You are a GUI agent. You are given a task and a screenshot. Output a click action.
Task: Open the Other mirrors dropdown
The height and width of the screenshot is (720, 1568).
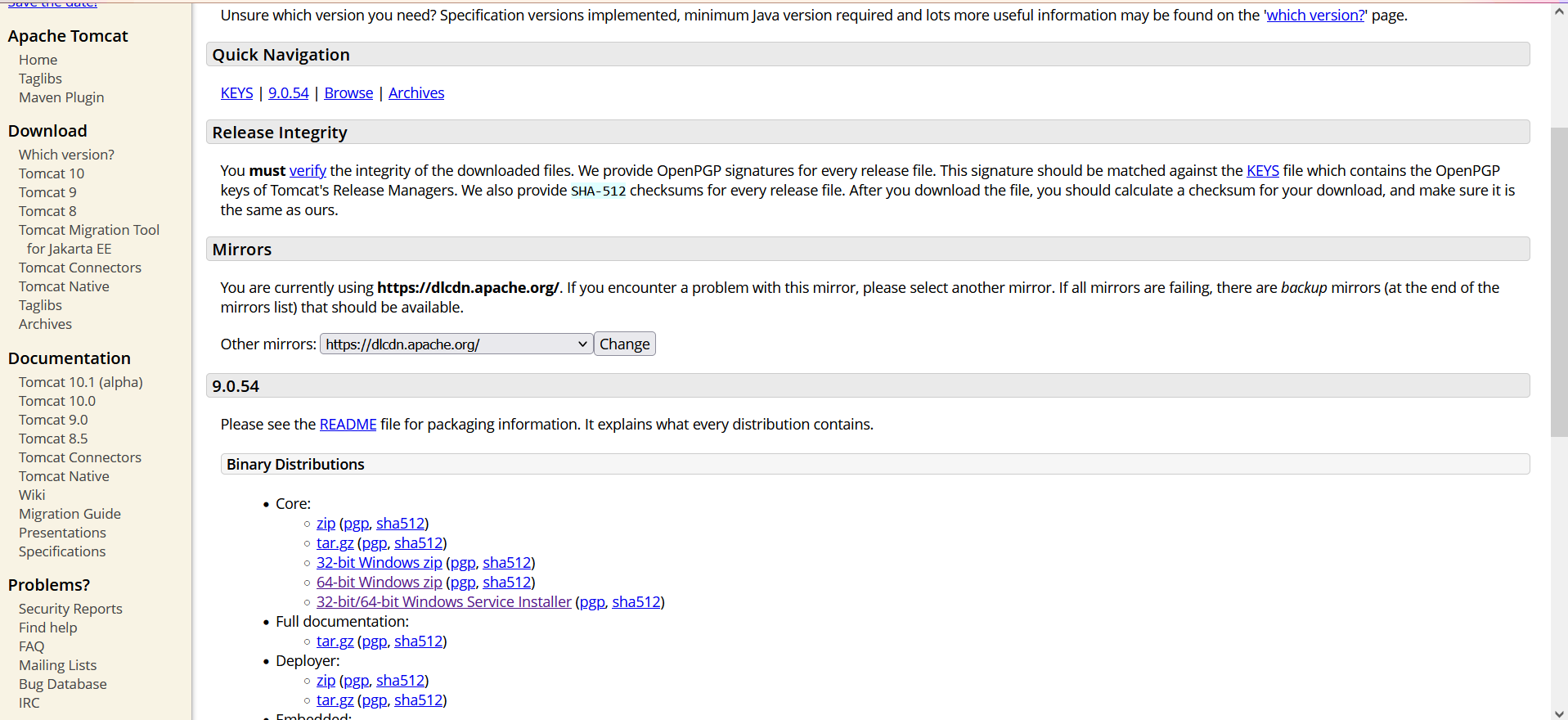[x=456, y=344]
